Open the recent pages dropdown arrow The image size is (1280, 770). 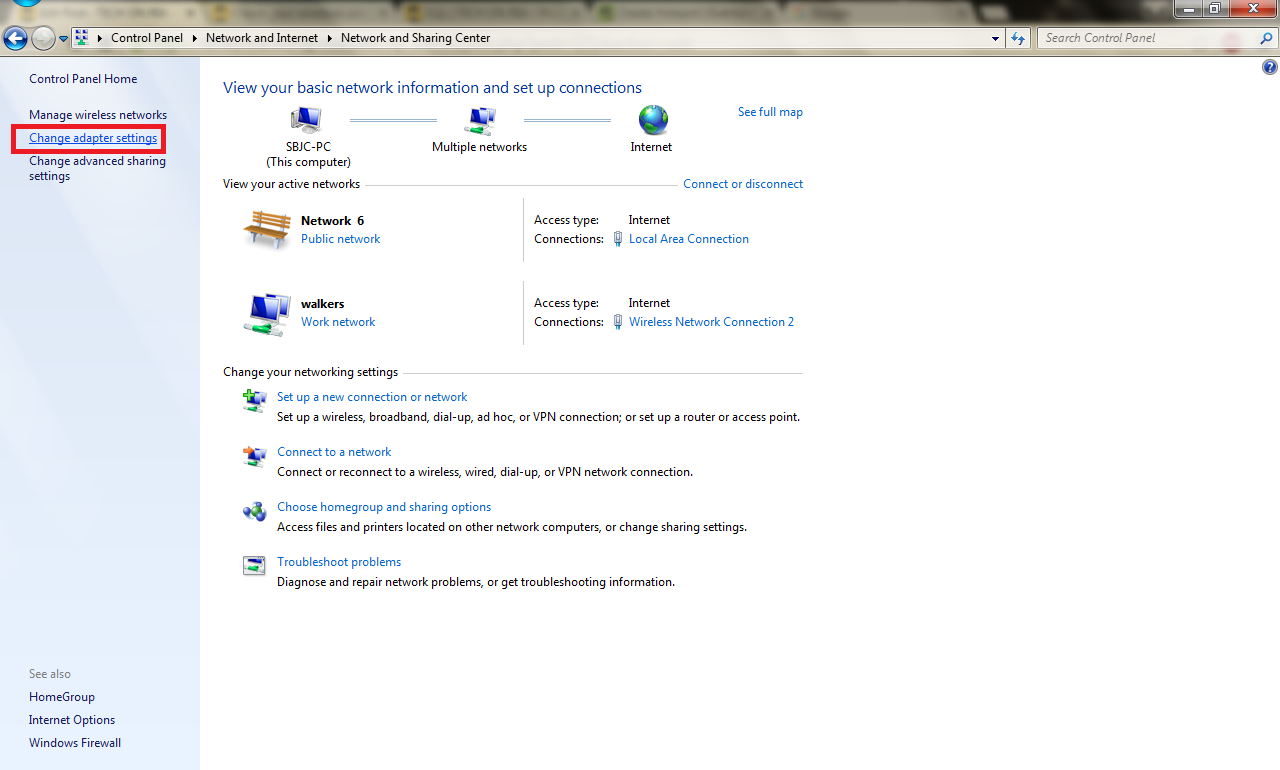pos(64,39)
